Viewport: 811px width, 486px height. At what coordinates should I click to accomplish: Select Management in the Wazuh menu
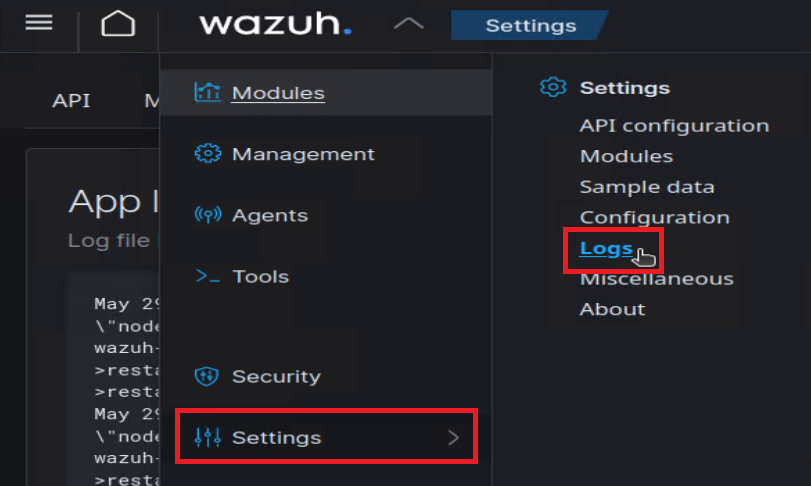(303, 154)
